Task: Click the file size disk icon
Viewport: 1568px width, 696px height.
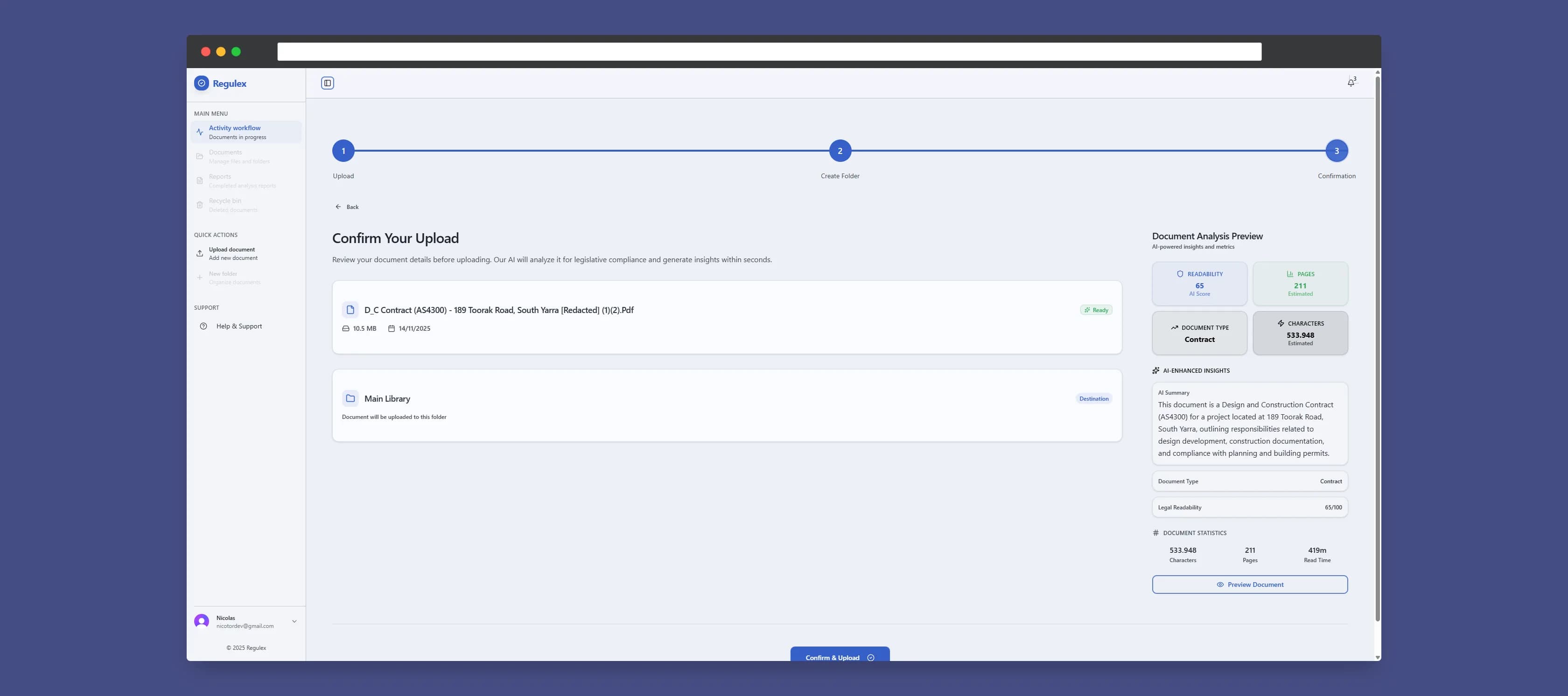Action: 346,328
